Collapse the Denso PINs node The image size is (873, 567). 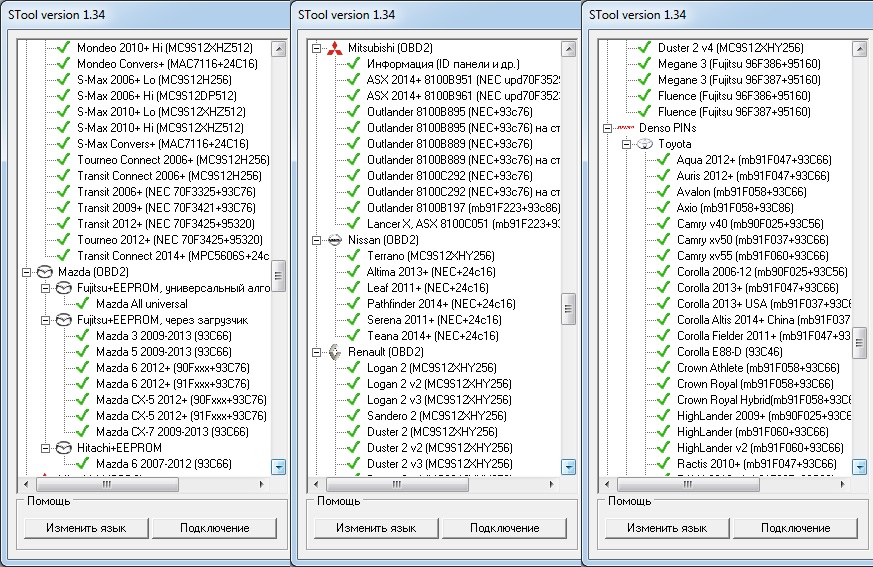point(607,128)
